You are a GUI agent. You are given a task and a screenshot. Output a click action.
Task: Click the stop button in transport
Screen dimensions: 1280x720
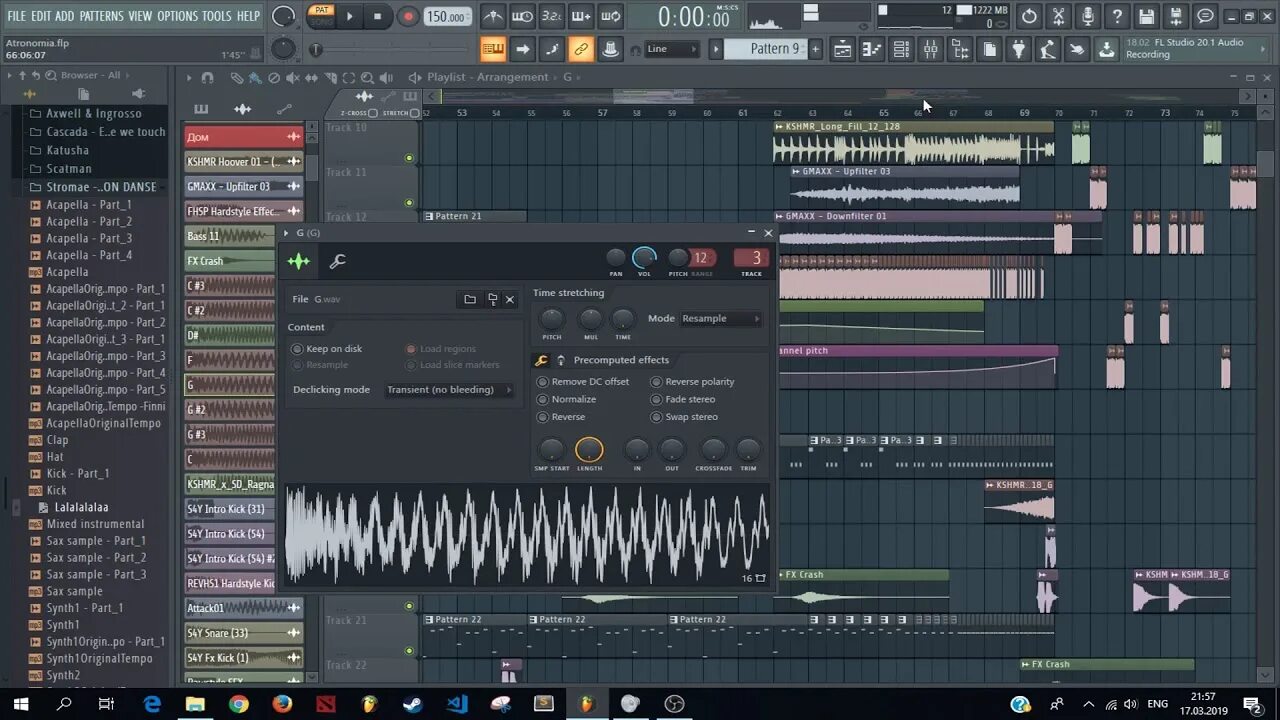tap(377, 16)
